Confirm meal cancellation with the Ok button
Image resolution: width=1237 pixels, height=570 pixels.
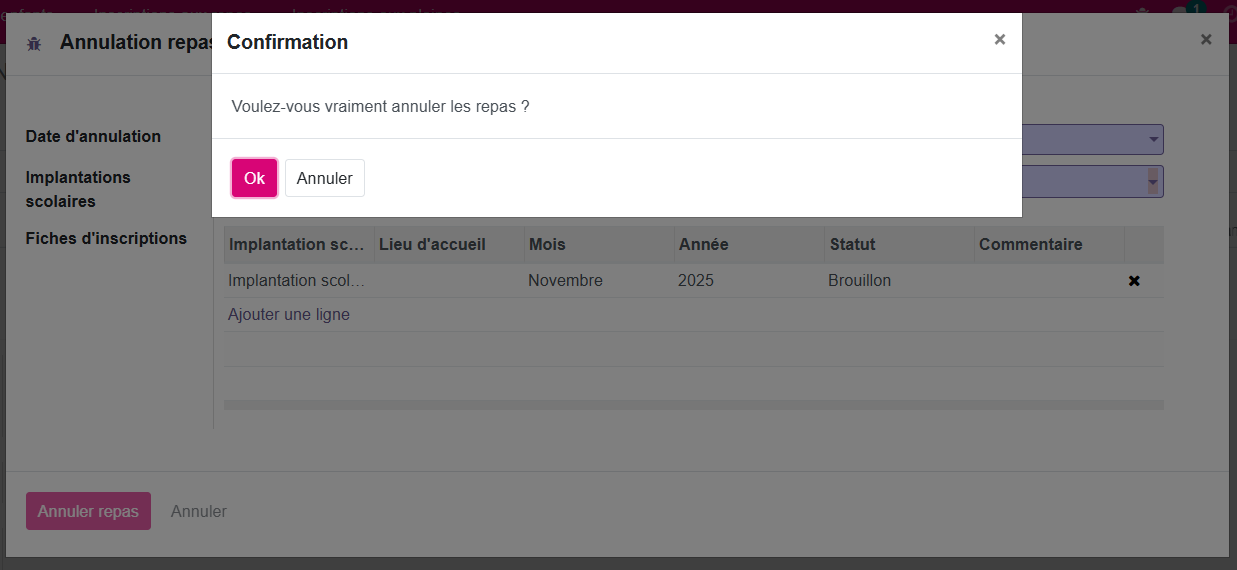point(254,178)
